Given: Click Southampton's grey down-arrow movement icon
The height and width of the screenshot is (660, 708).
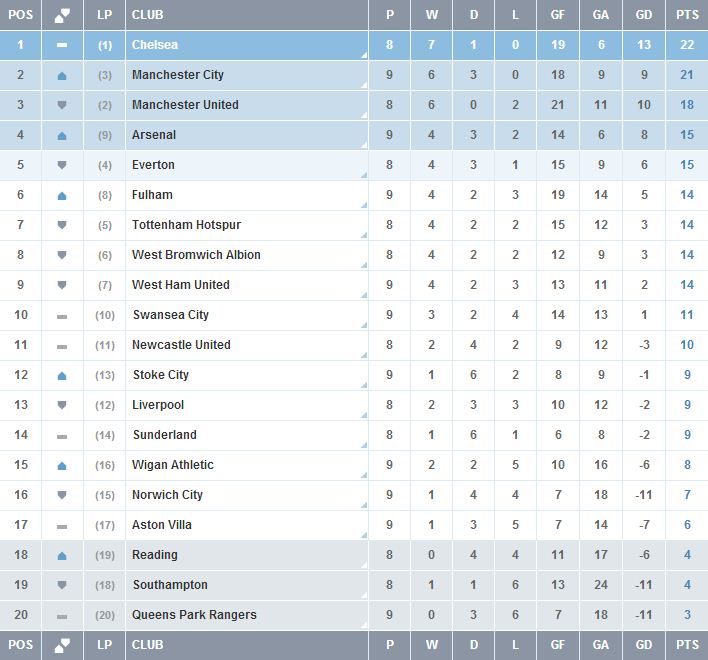Looking at the screenshot, I should point(62,585).
